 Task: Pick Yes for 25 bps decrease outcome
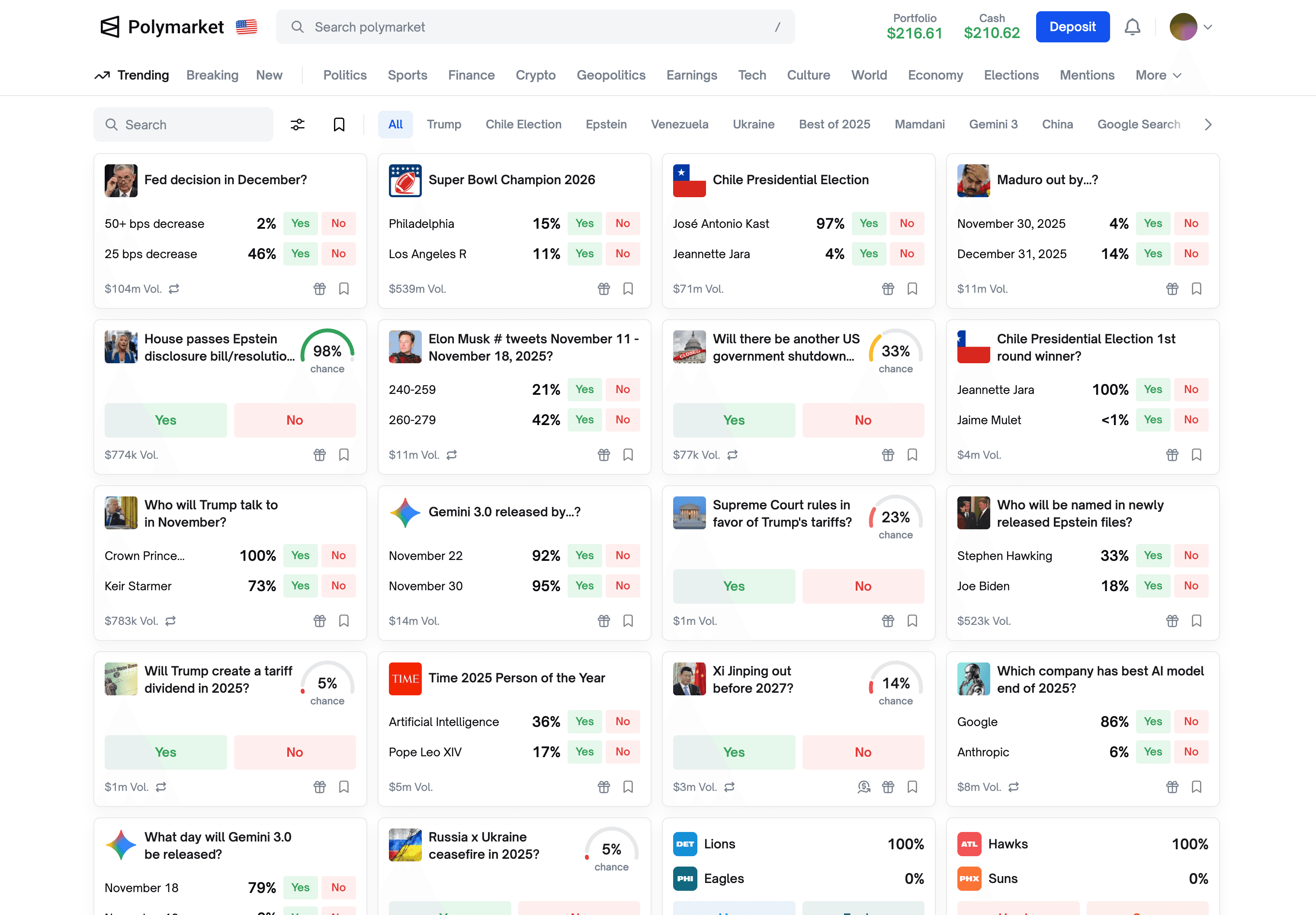click(300, 253)
